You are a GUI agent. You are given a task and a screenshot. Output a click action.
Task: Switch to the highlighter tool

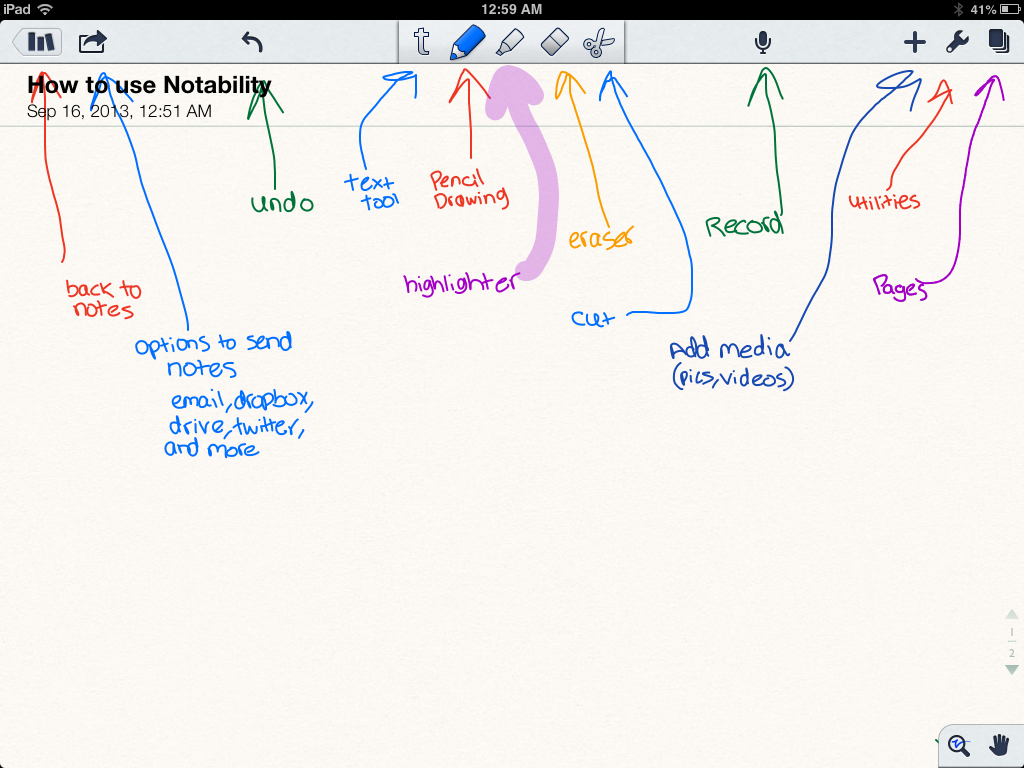tap(510, 42)
